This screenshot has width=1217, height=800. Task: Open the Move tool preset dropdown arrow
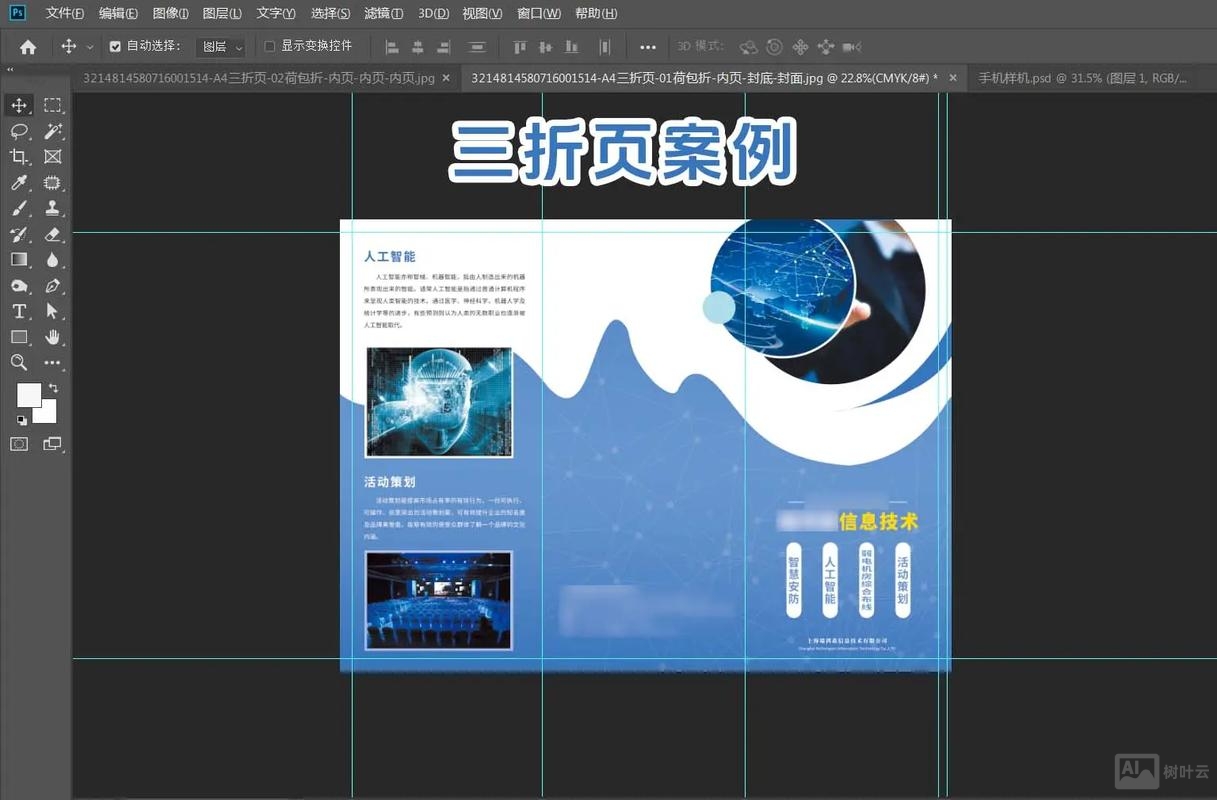point(90,46)
